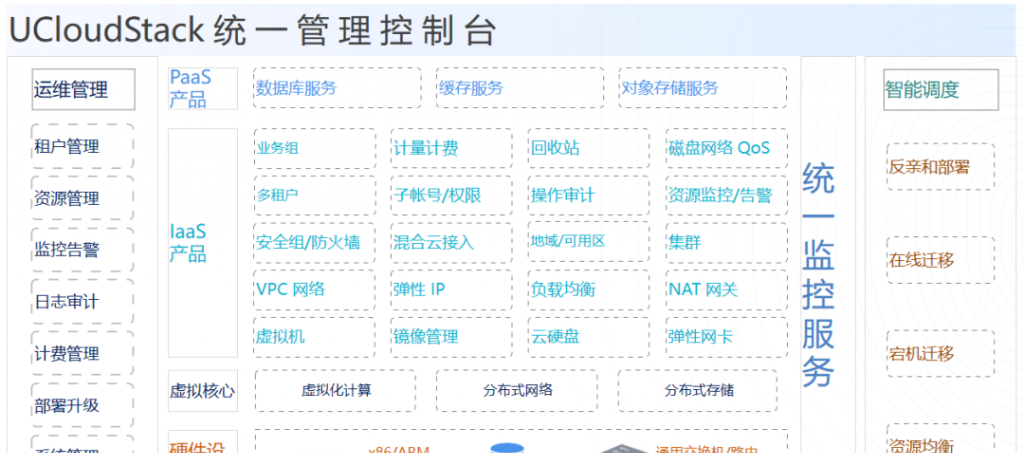Select the 数据库服务 box

coord(337,87)
